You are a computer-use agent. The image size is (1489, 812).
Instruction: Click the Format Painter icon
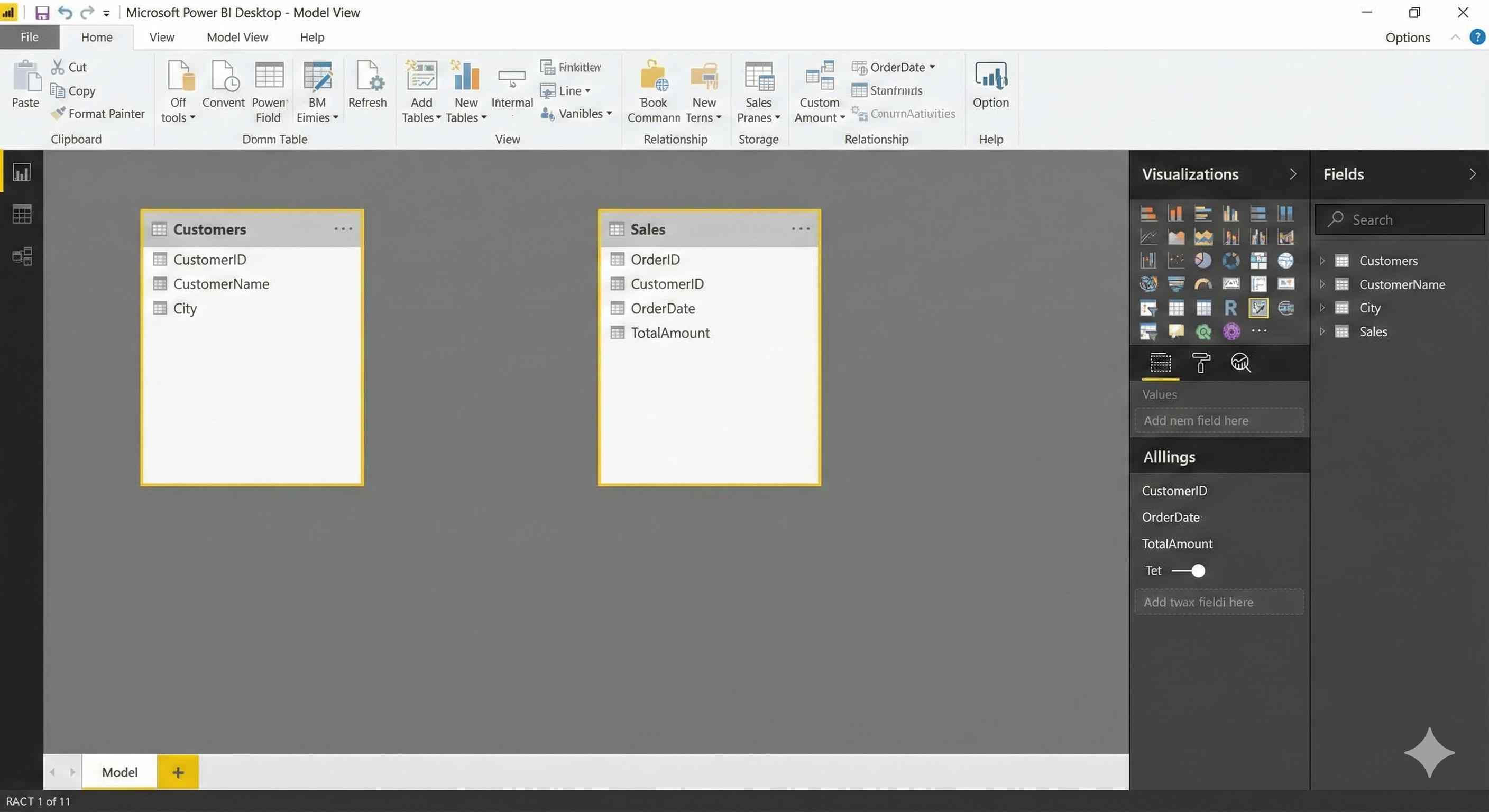[58, 114]
